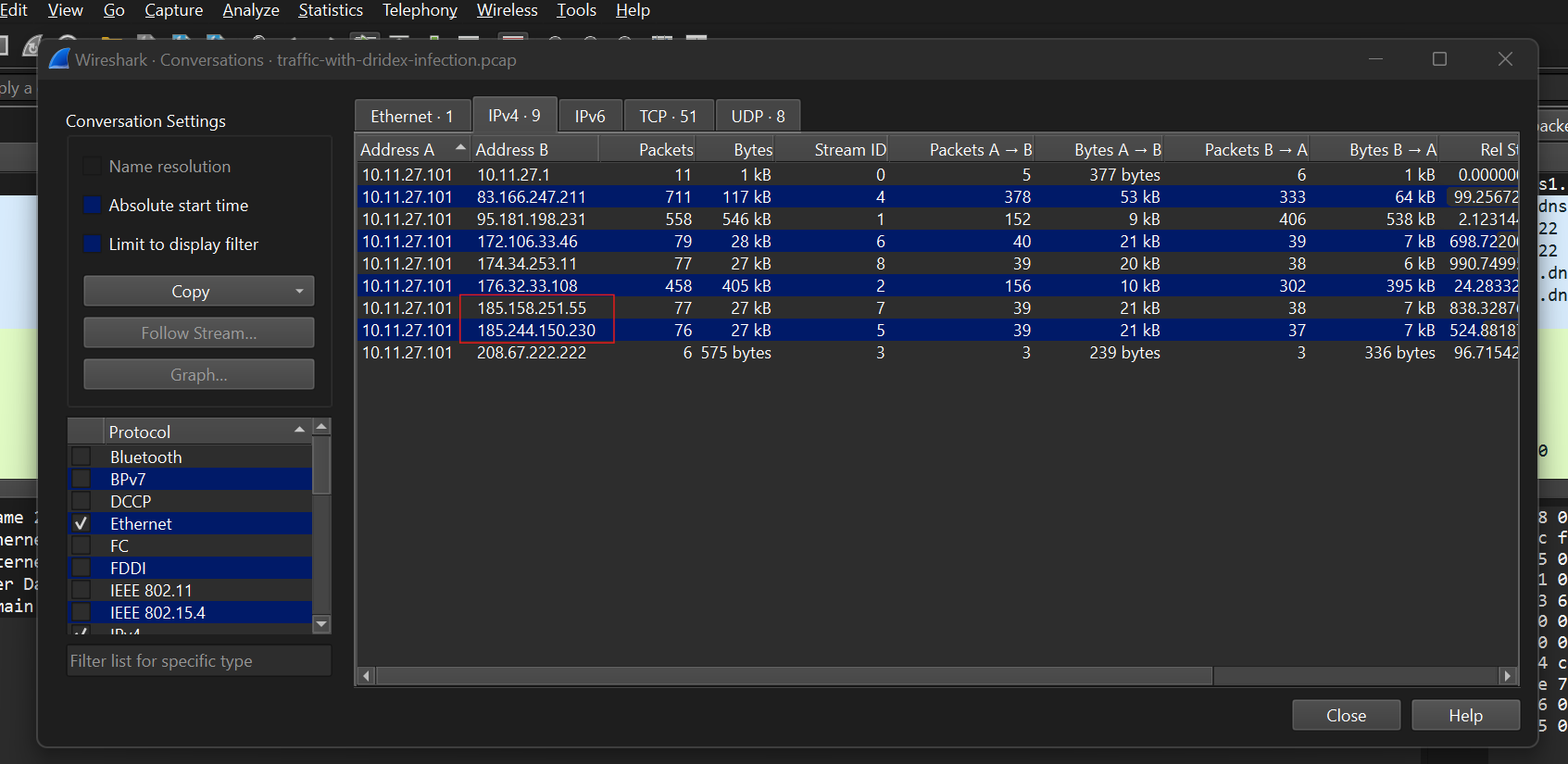The height and width of the screenshot is (764, 1568).
Task: Select the 208.67.222.222 conversation row
Action: (x=937, y=352)
